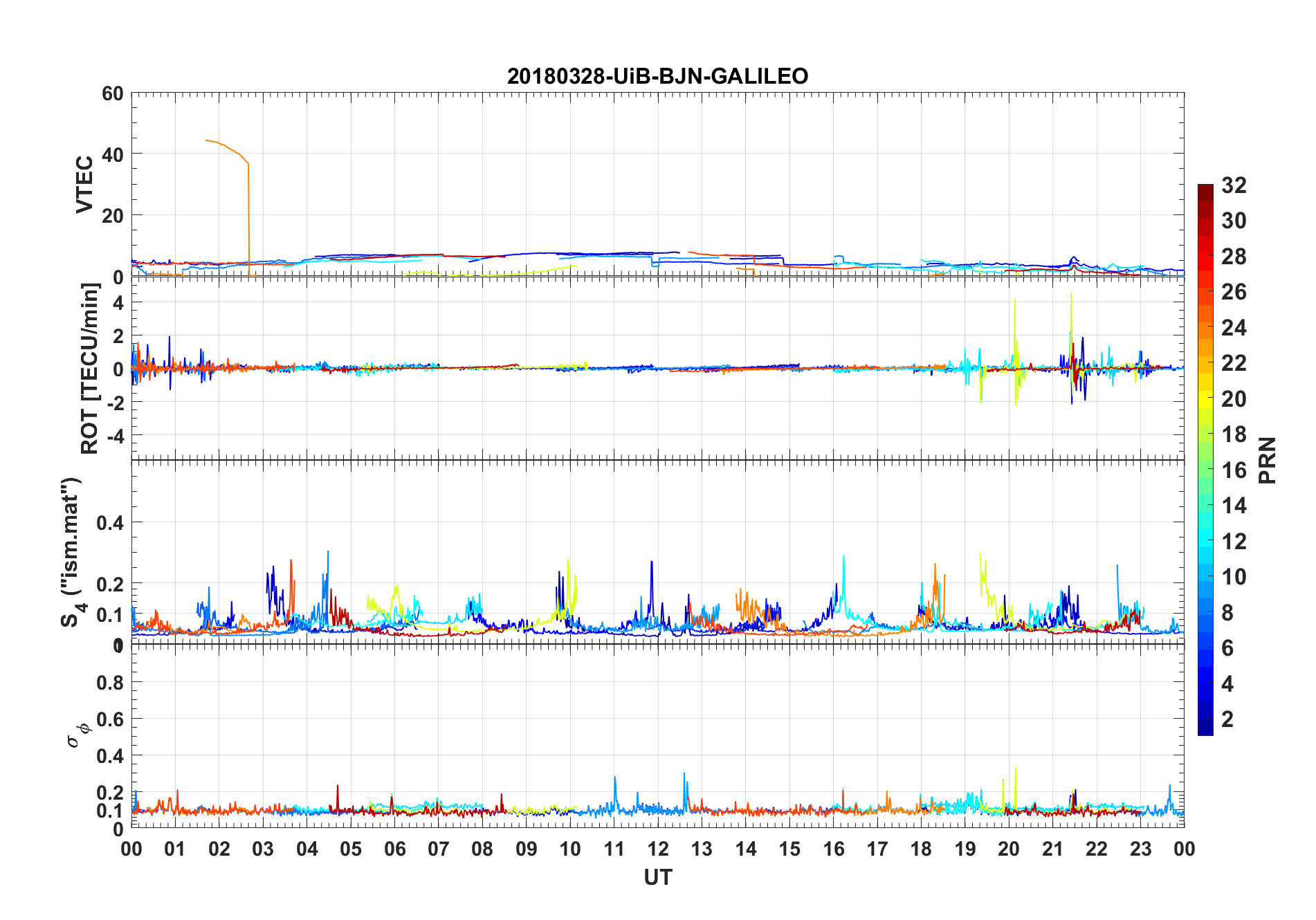Image resolution: width=1316 pixels, height=920 pixels.
Task: Click the PRN colorbar tick label 26
Action: point(1234,292)
